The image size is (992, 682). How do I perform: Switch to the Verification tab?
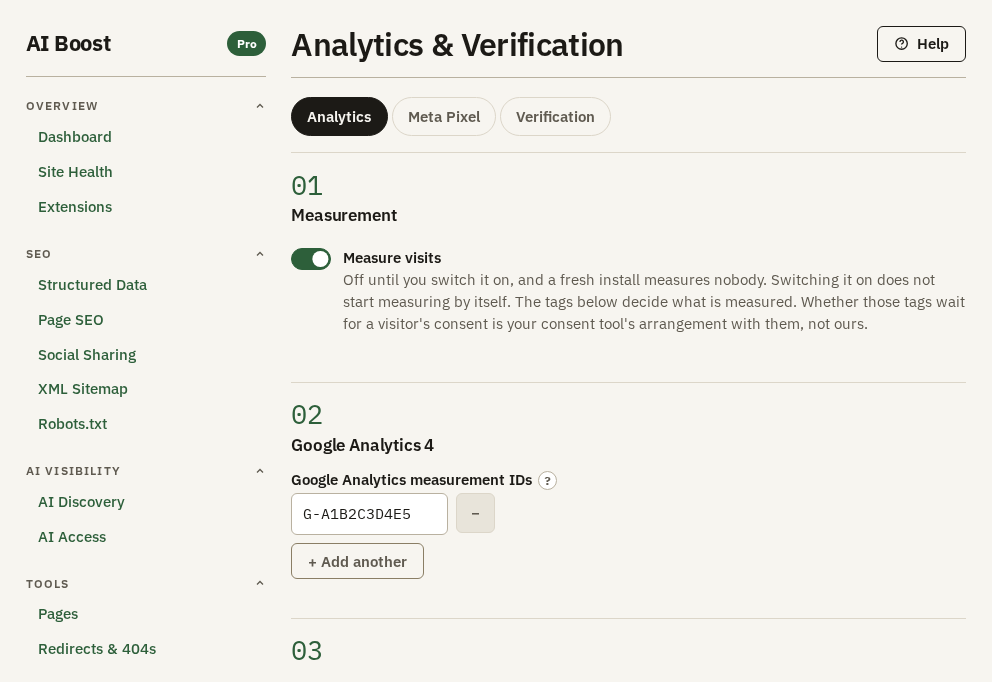(555, 116)
